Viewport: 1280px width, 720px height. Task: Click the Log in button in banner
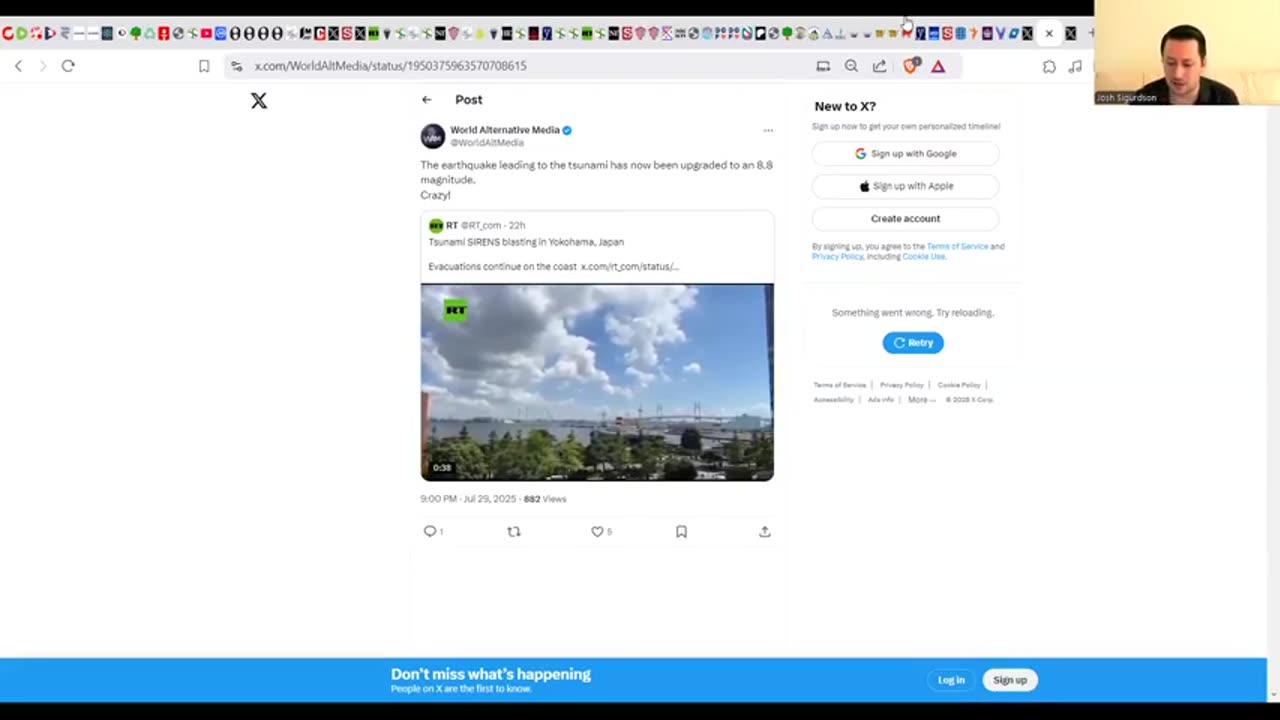[951, 680]
